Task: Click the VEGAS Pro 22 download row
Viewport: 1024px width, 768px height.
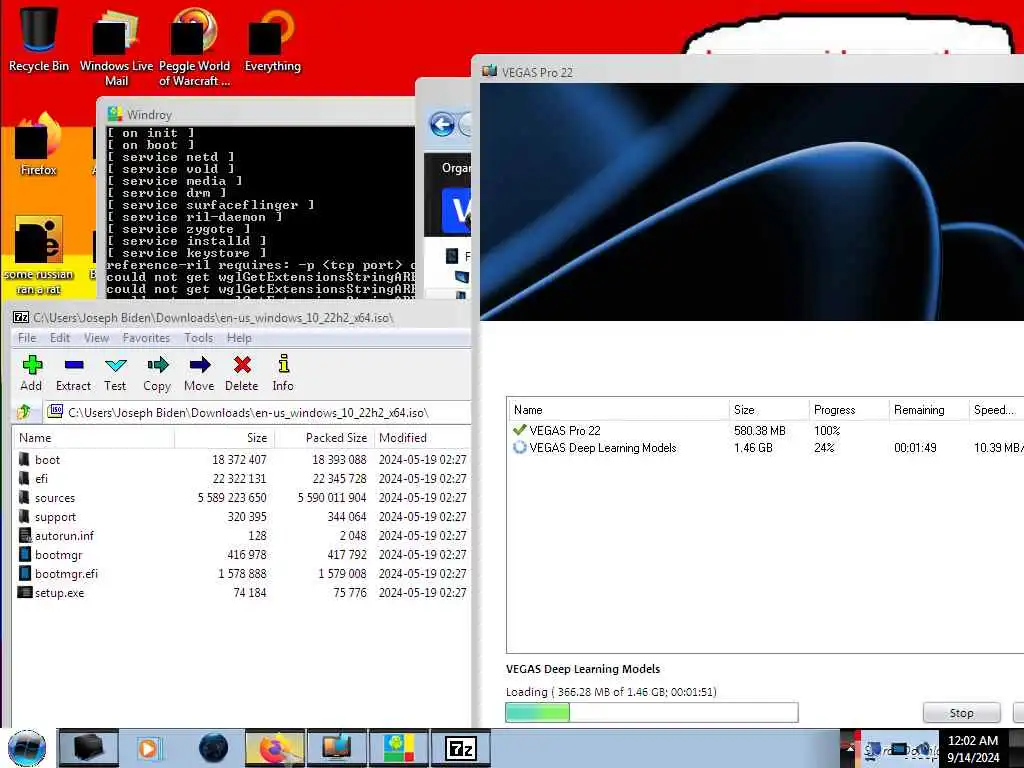Action: 765,430
